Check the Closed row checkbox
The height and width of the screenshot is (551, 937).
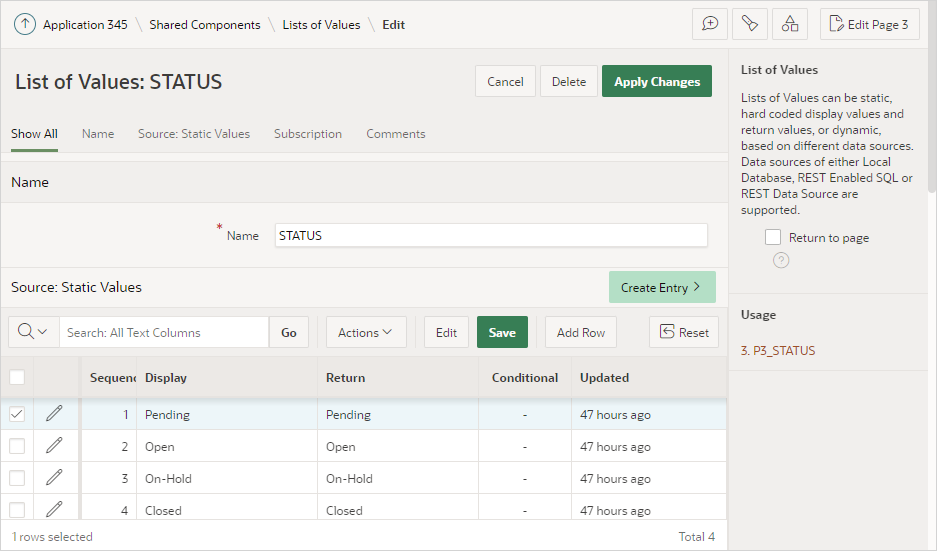pyautogui.click(x=17, y=509)
